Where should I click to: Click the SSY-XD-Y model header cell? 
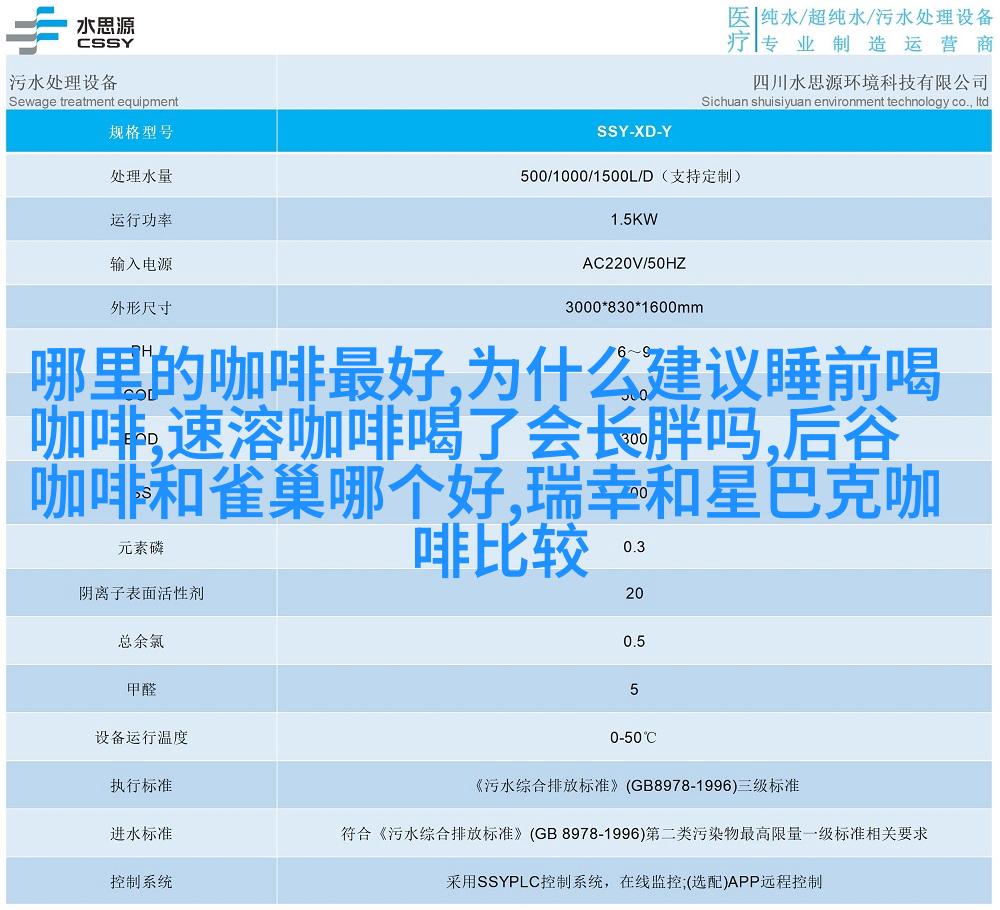click(x=634, y=132)
